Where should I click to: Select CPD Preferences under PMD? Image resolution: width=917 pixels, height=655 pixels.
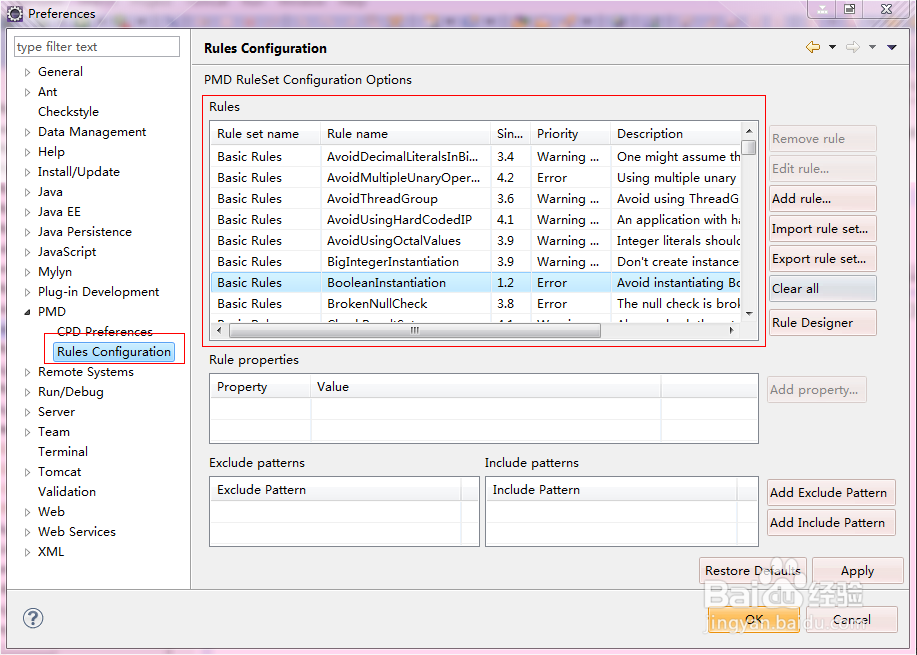(104, 332)
